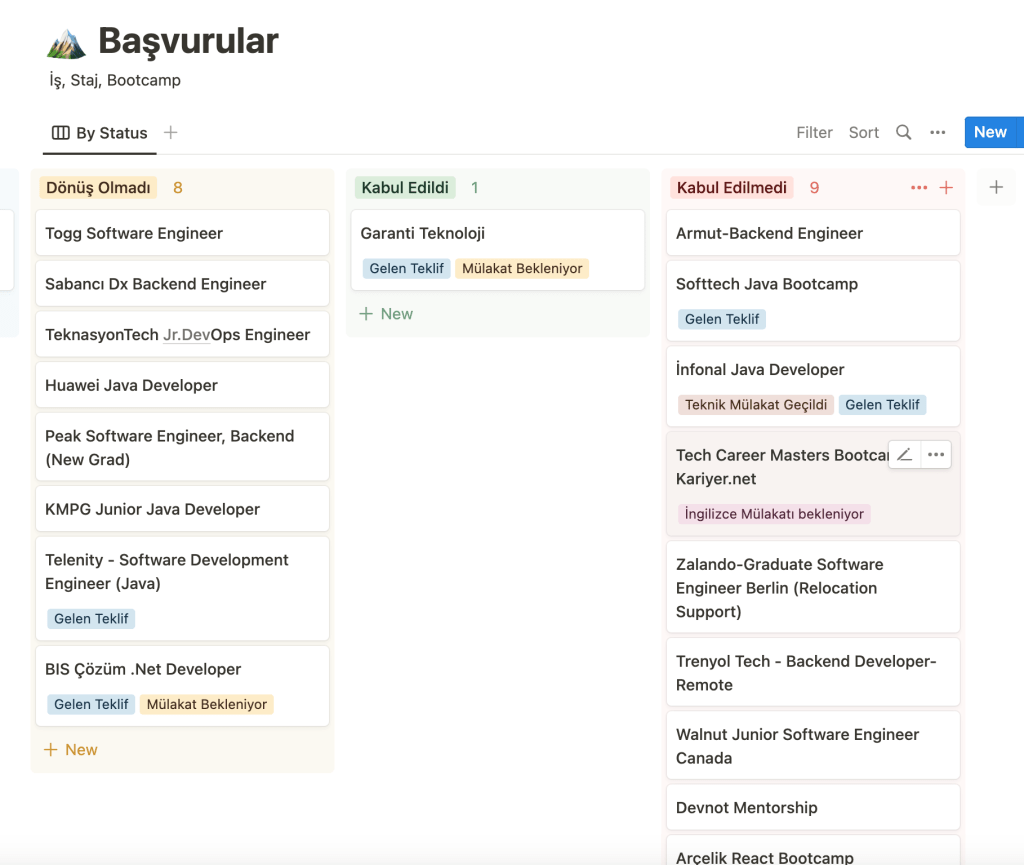Screen dimensions: 1024x865
Task: Open Kabul Edilmedi column options menu
Action: (918, 188)
